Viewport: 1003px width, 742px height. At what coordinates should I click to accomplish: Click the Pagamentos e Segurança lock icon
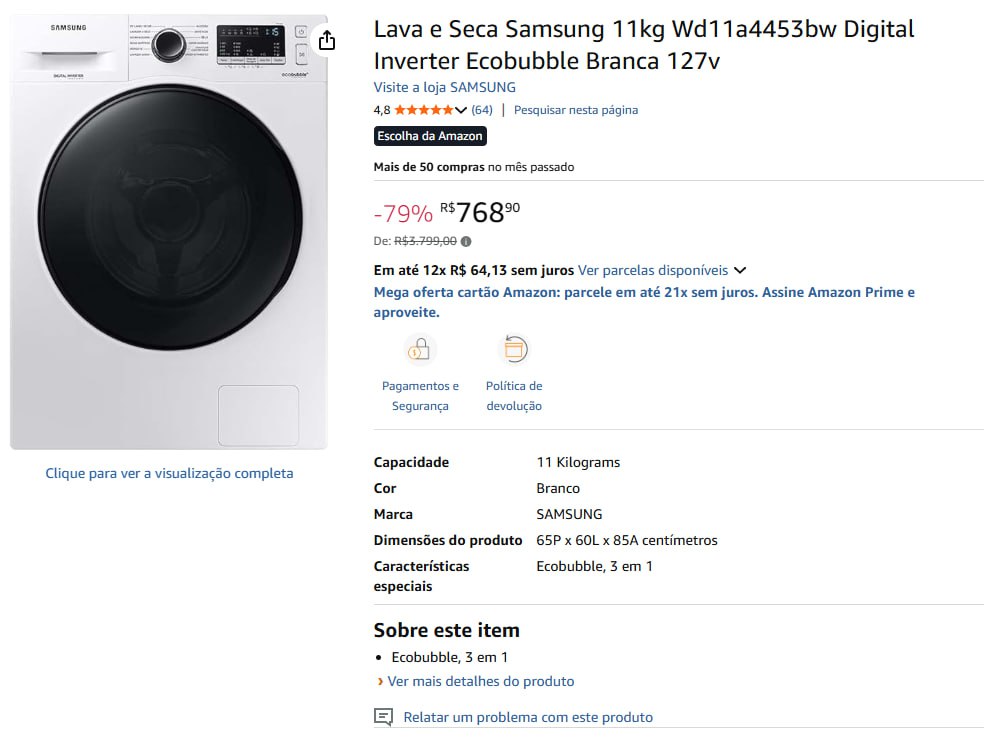click(x=419, y=349)
